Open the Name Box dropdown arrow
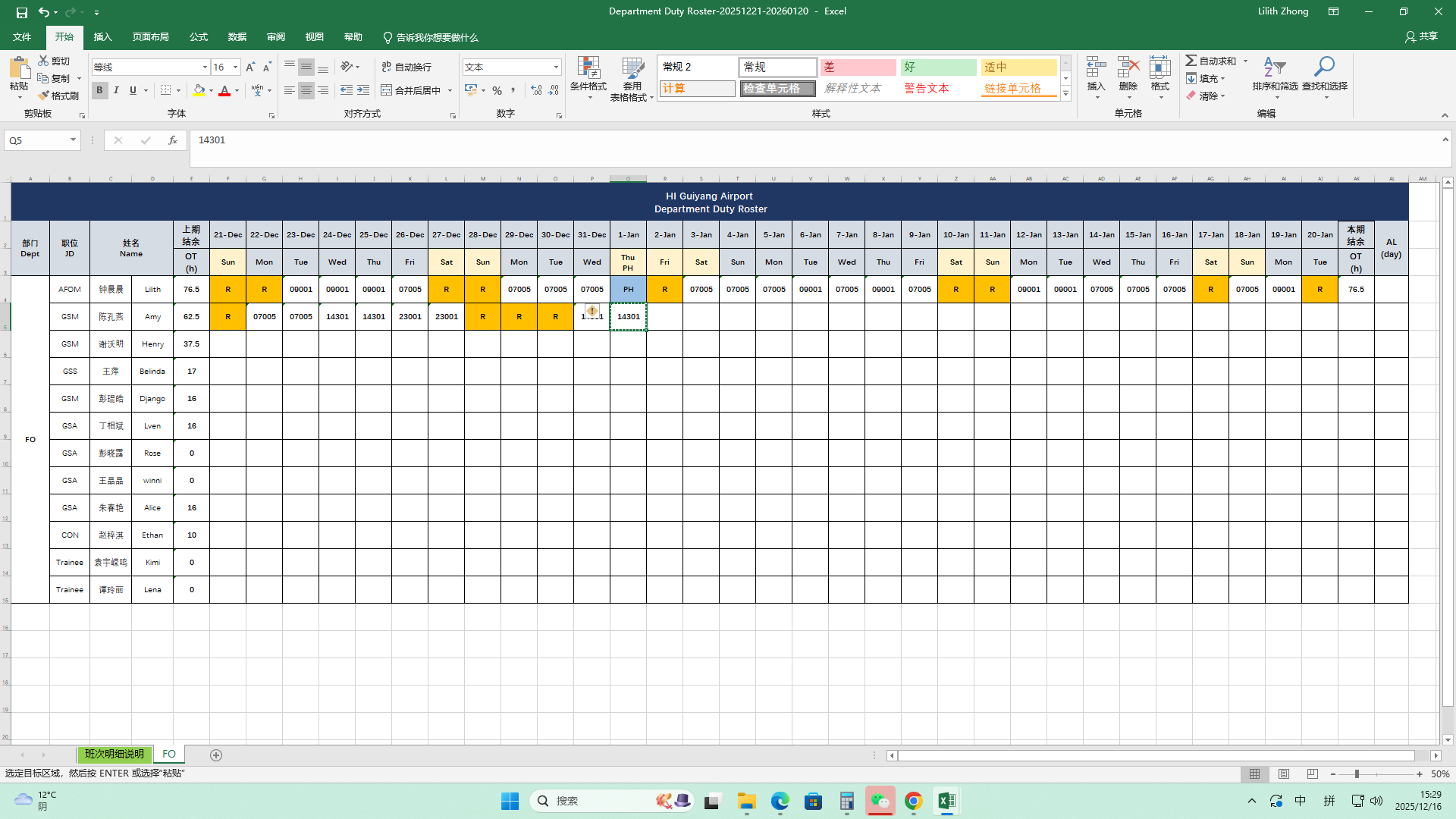 pyautogui.click(x=73, y=140)
